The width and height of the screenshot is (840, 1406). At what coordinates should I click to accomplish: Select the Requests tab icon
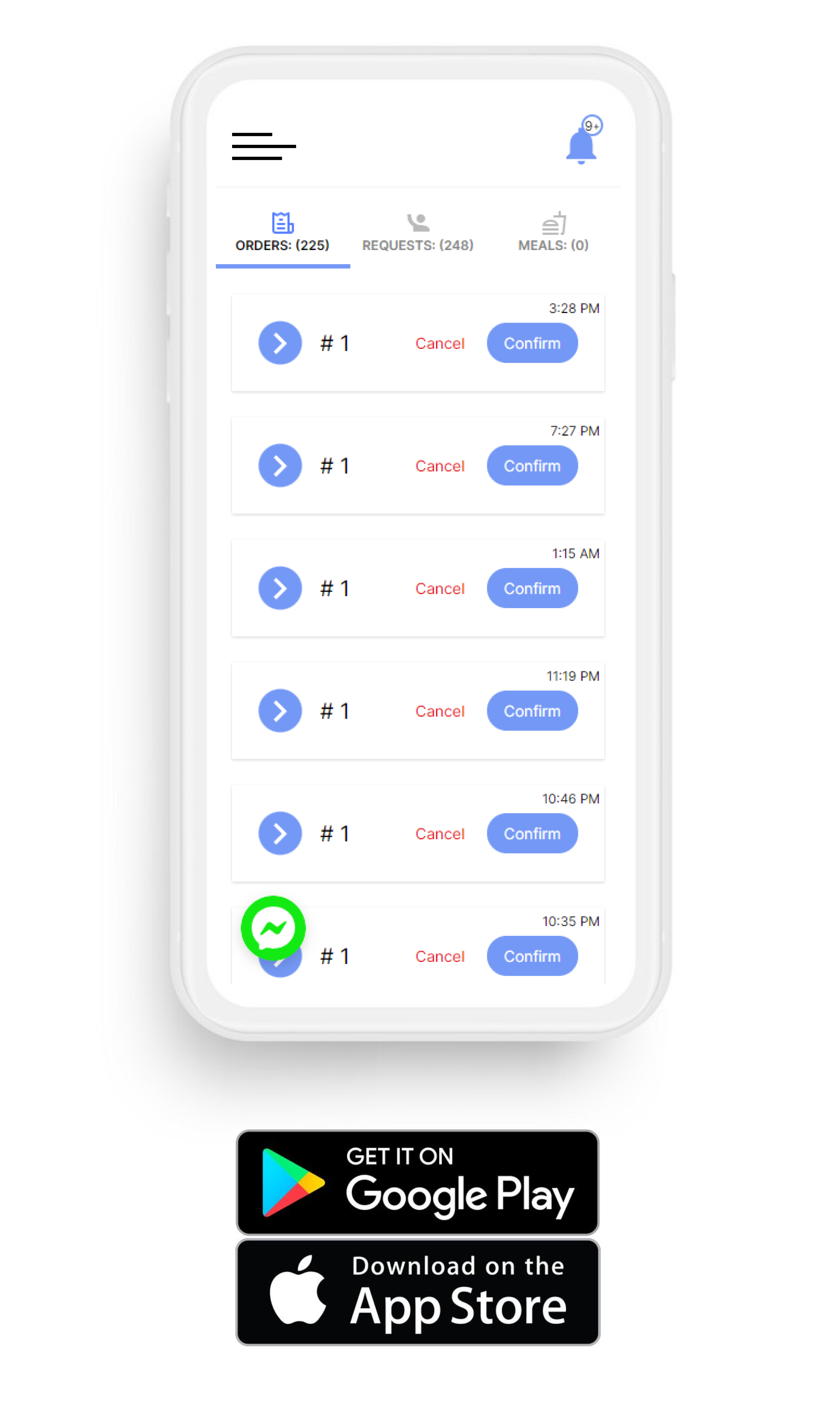(x=418, y=222)
